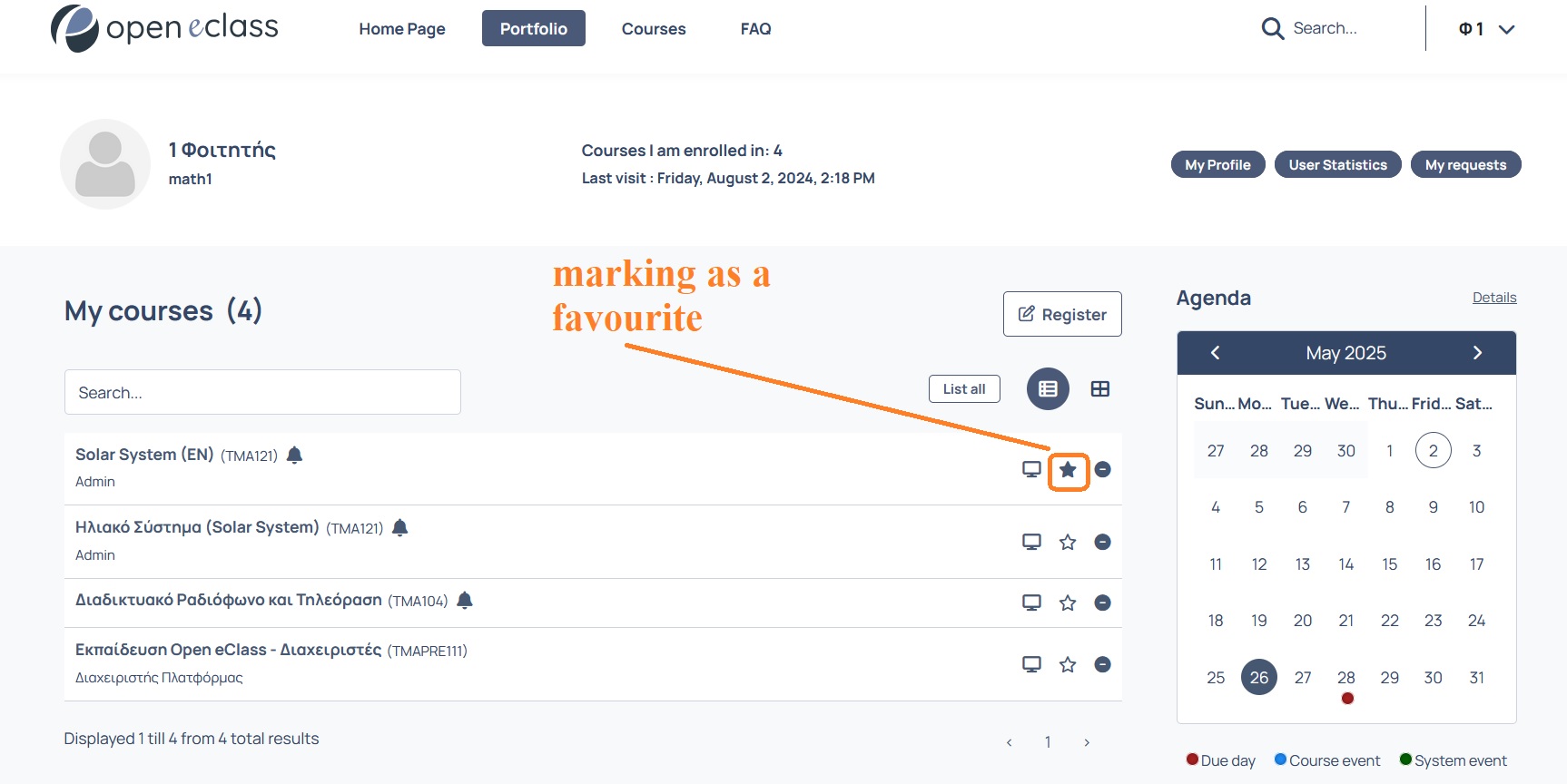Viewport: 1567px width, 784px height.
Task: Open Διαδικτυακό Ραδιόφωνο και Τηλεόραση course link
Action: coord(229,600)
